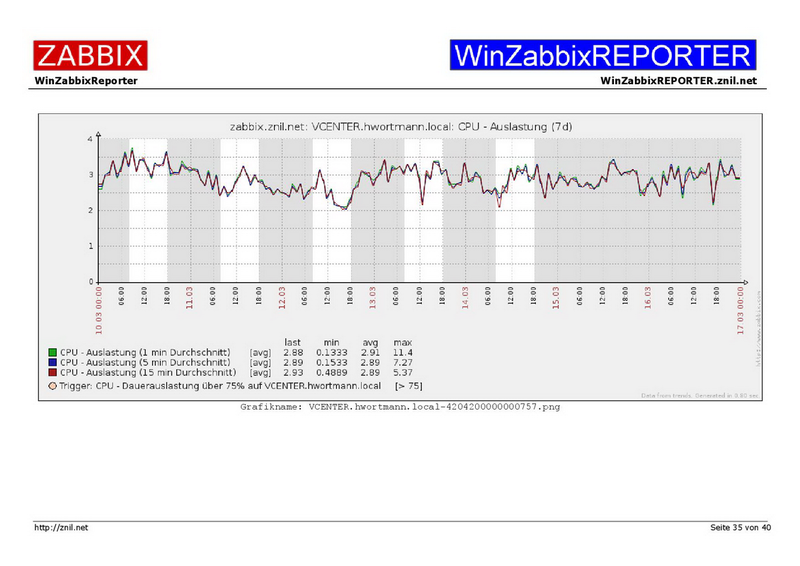Select the max value 11.4

coord(403,352)
